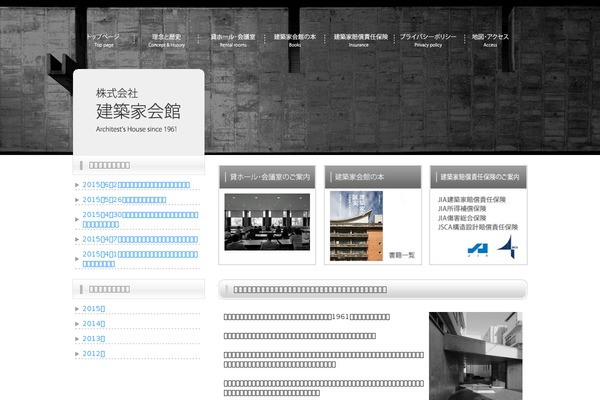
Task: Go to 貸ホール・会議室 Rental rooms menu
Action: click(x=233, y=40)
